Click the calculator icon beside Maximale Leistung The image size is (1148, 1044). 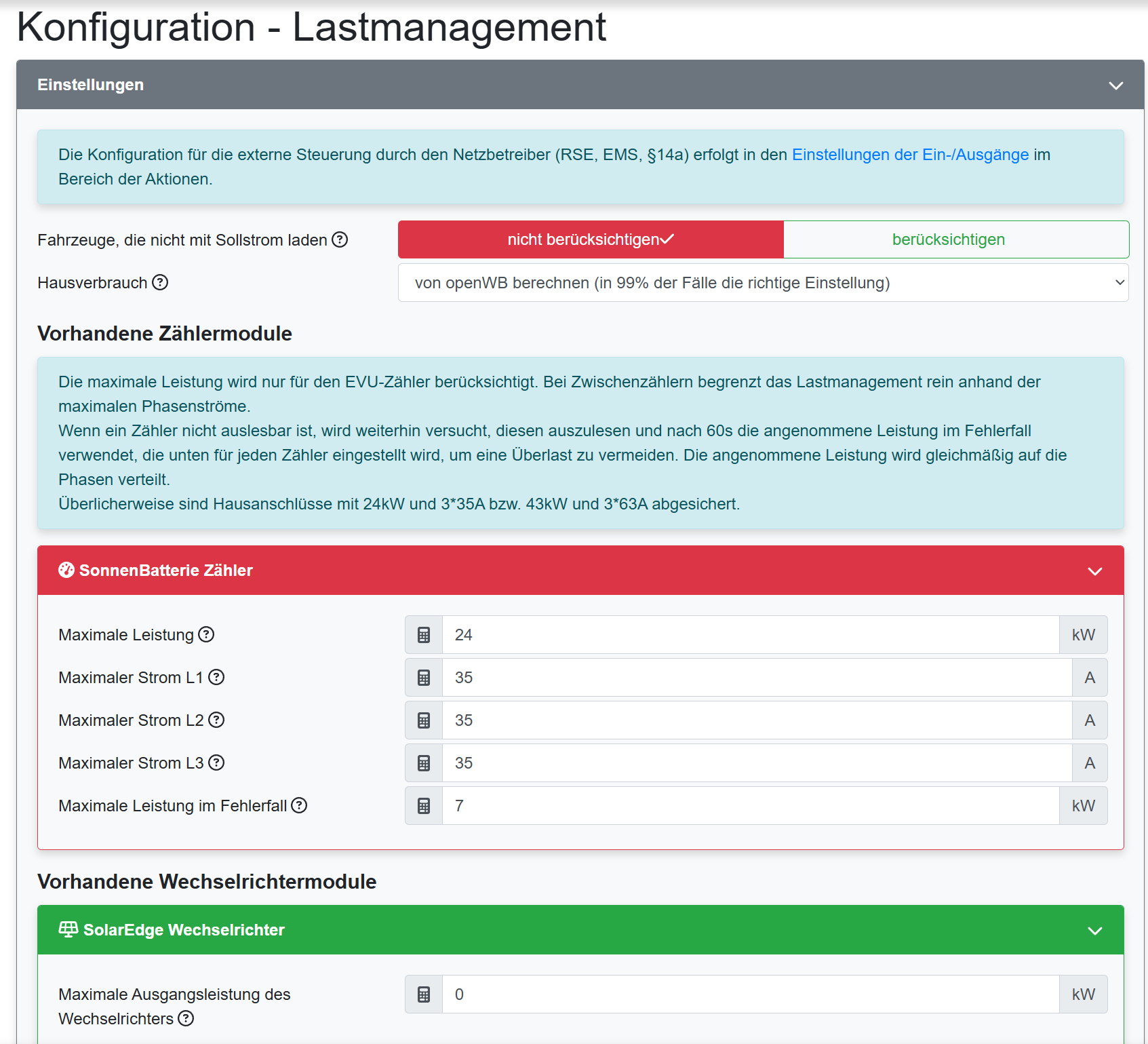423,634
